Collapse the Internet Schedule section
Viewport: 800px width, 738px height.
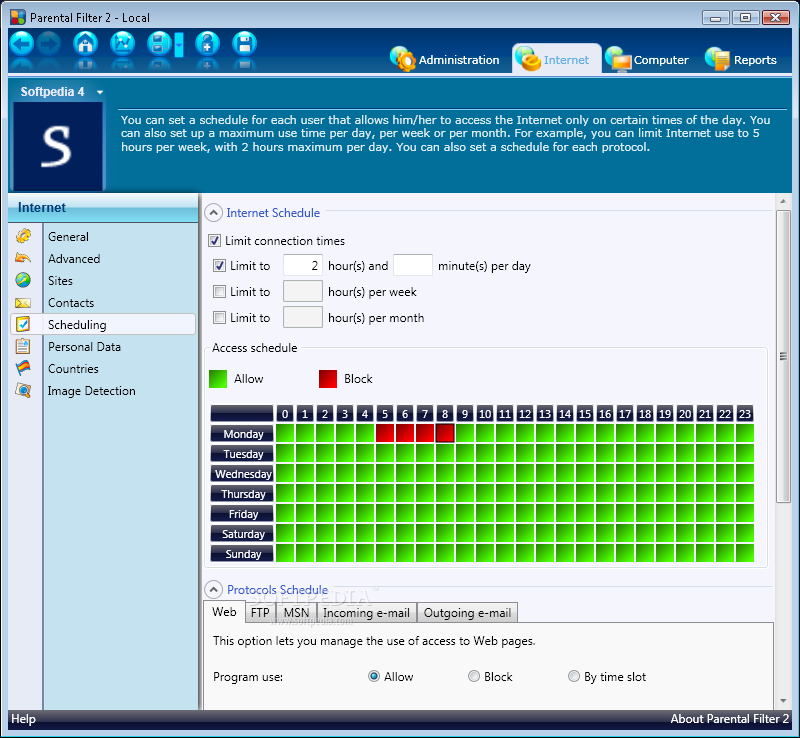(x=213, y=212)
